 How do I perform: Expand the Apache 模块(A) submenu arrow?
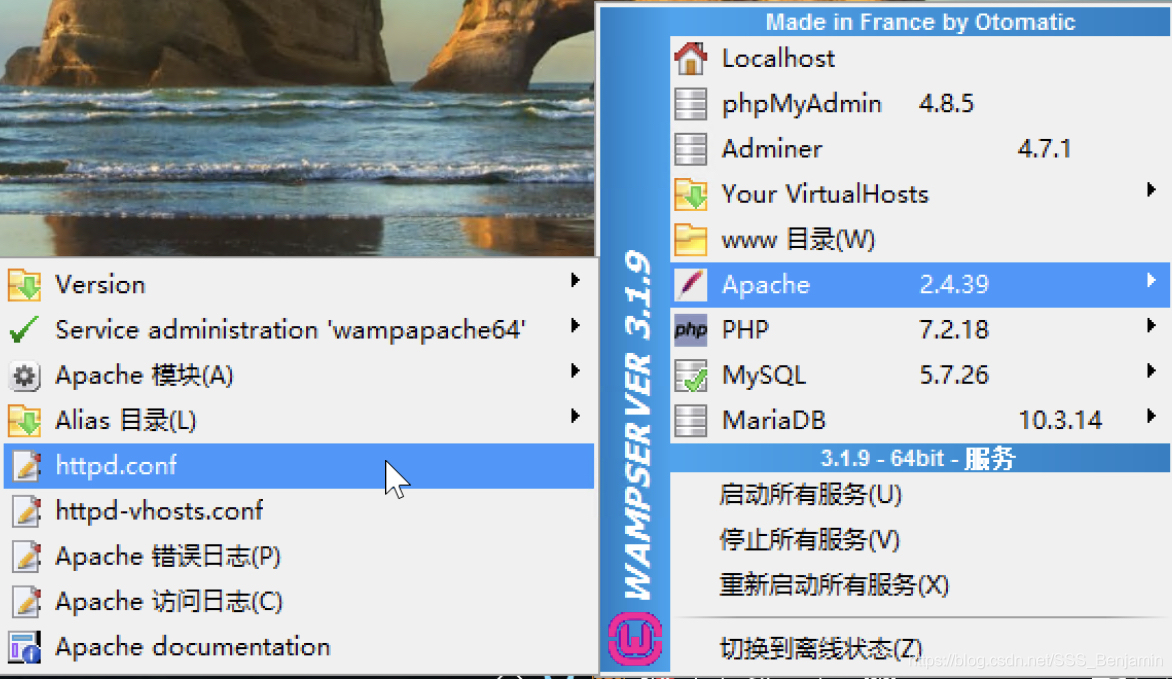point(575,371)
